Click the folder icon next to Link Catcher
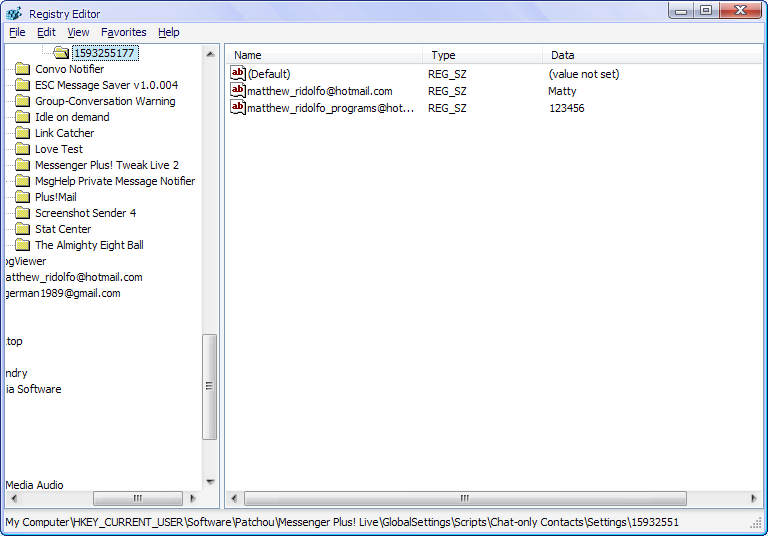Viewport: 768px width, 536px height. point(22,133)
